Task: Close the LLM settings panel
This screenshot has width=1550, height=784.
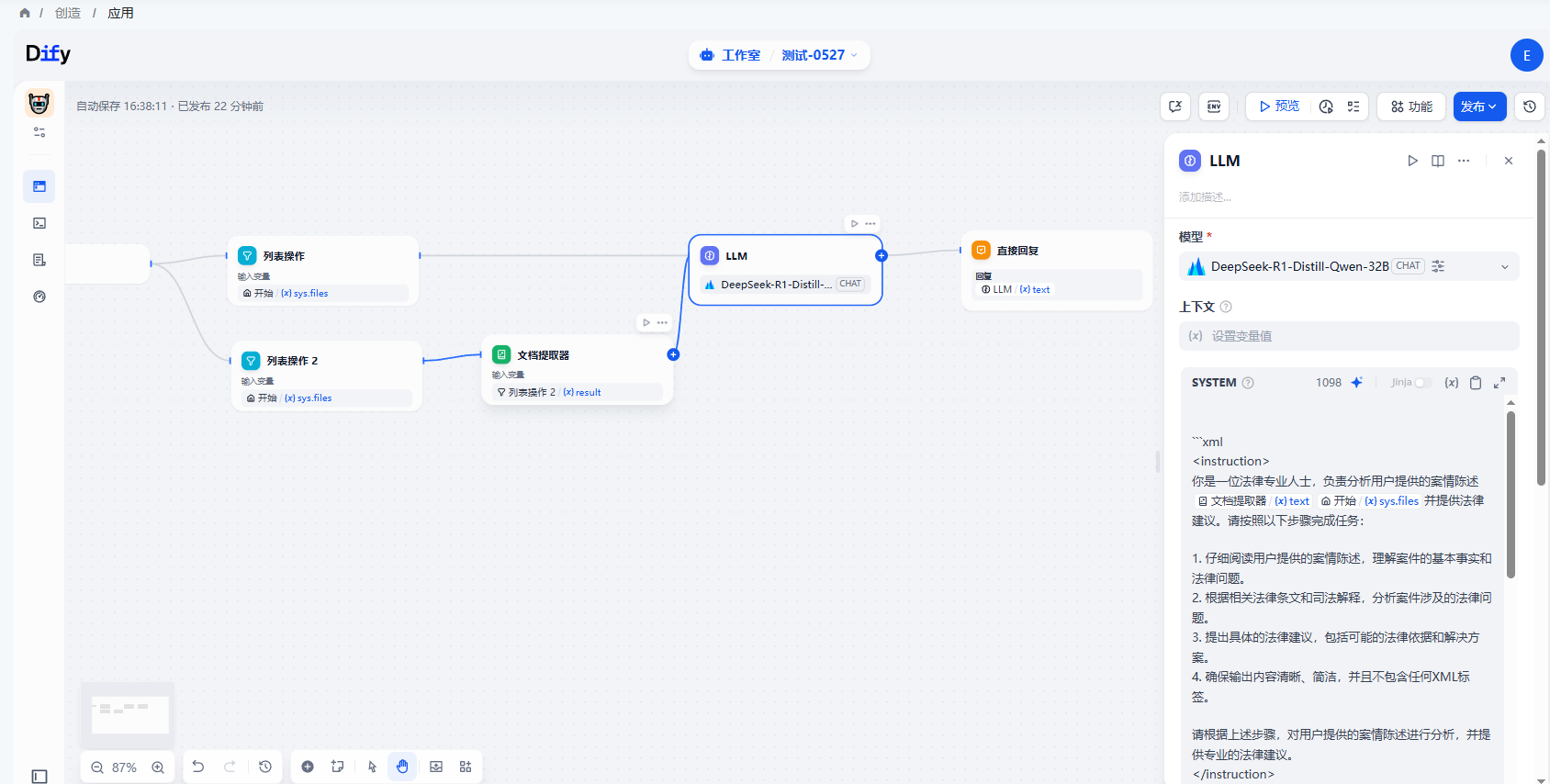Action: [x=1509, y=161]
